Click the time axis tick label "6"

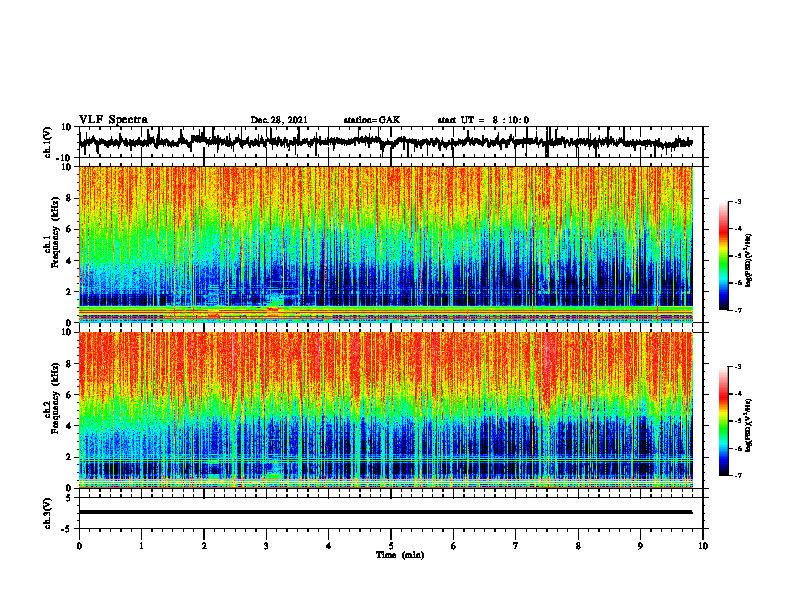click(454, 546)
